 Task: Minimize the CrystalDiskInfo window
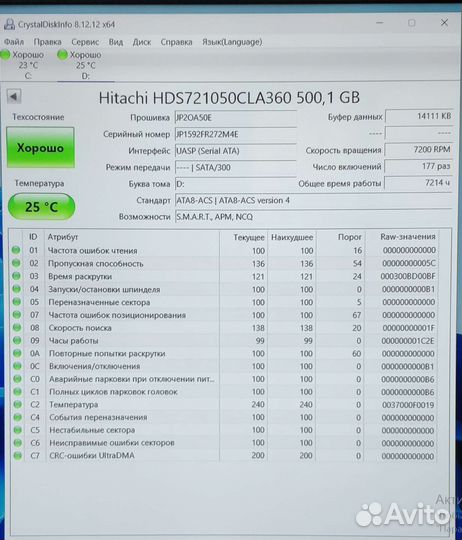(x=380, y=23)
